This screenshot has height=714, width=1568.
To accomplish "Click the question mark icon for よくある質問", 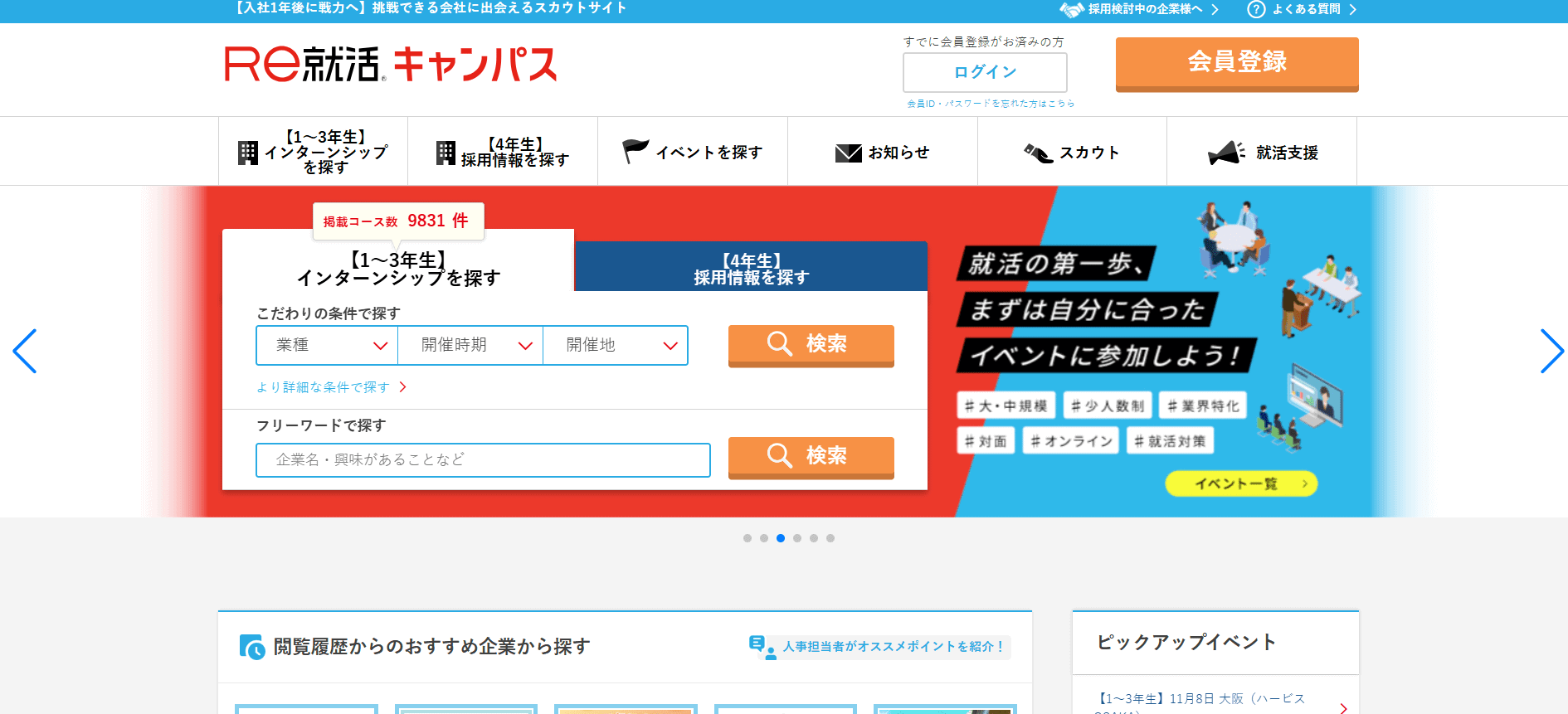I will tap(1256, 9).
